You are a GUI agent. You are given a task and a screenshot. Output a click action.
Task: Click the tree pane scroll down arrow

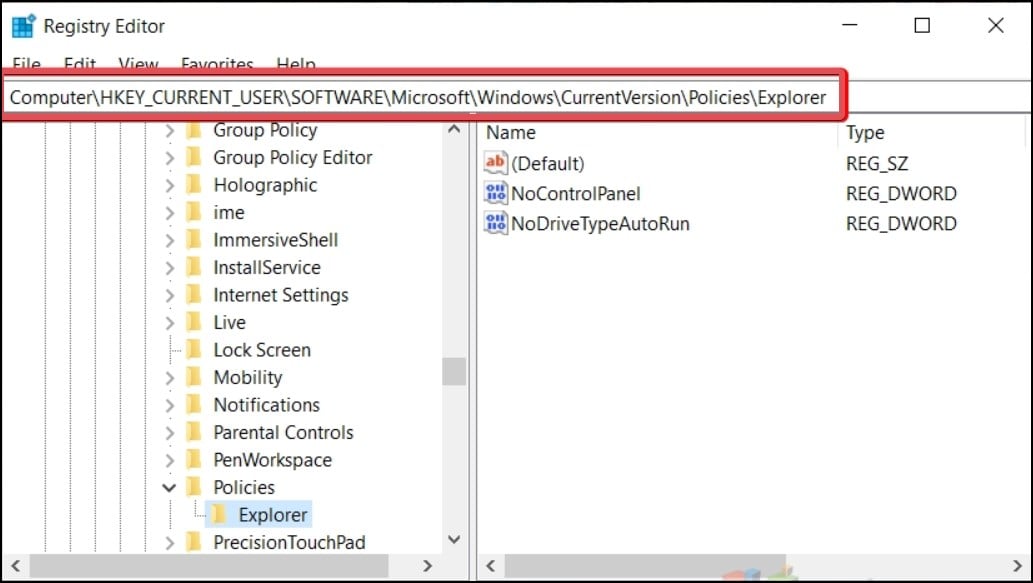[x=453, y=540]
